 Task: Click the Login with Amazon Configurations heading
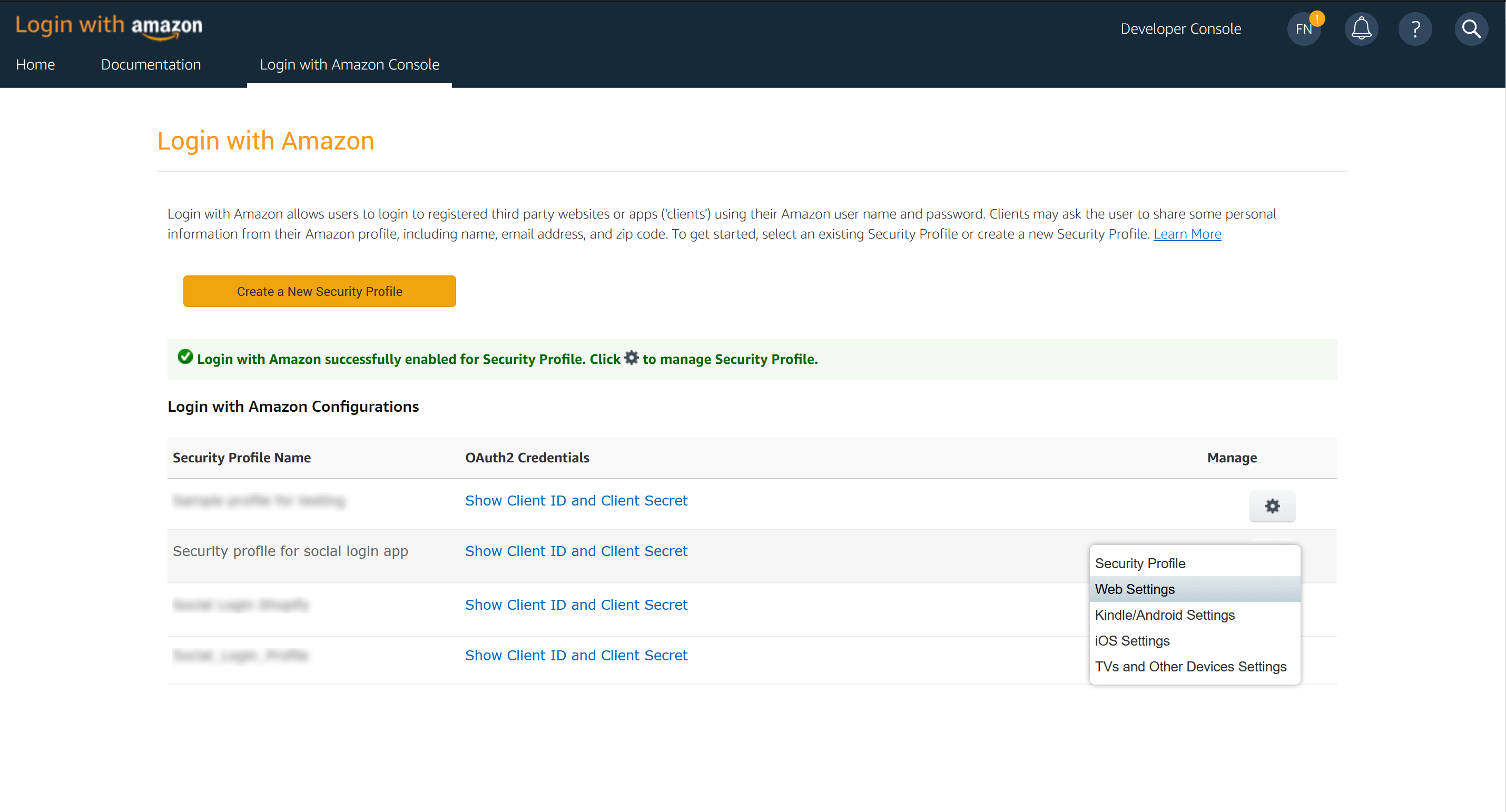pos(293,407)
